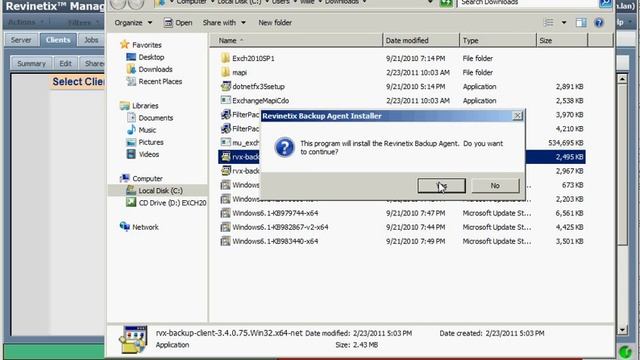Click the Search Downloads input field
This screenshot has width=640, height=360.
point(527,3)
